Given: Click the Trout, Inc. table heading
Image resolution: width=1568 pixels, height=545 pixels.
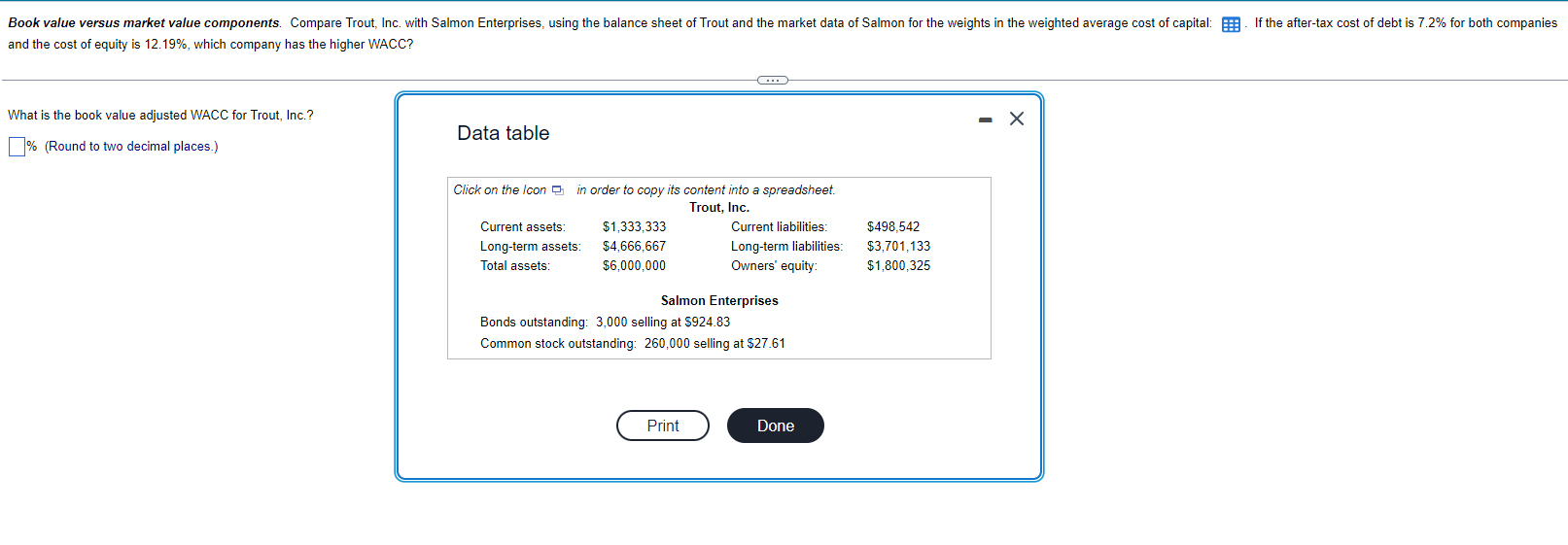Looking at the screenshot, I should 719,207.
